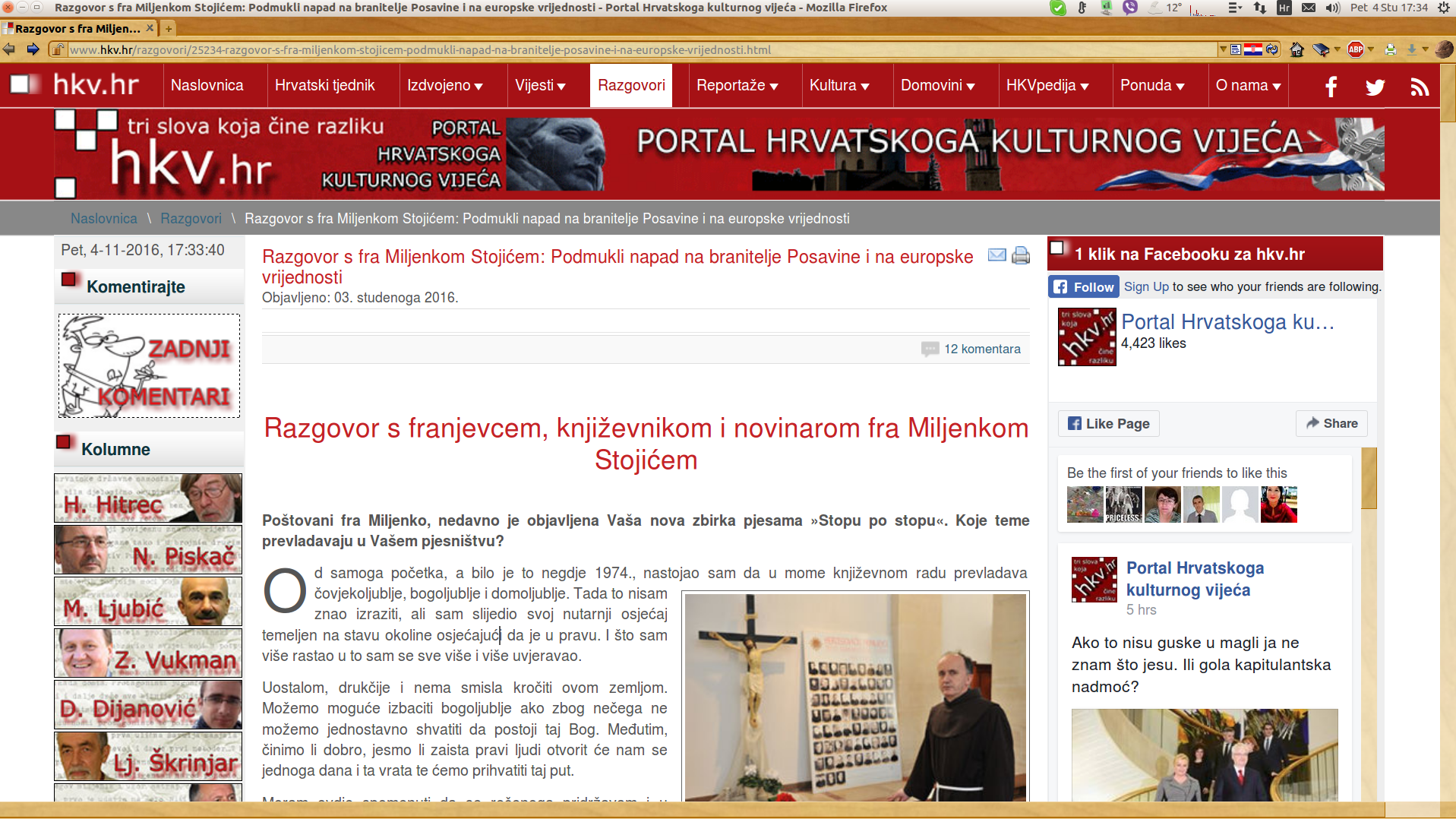This screenshot has width=1456, height=819.
Task: Open the Twitter icon in the site header
Action: pyautogui.click(x=1375, y=87)
